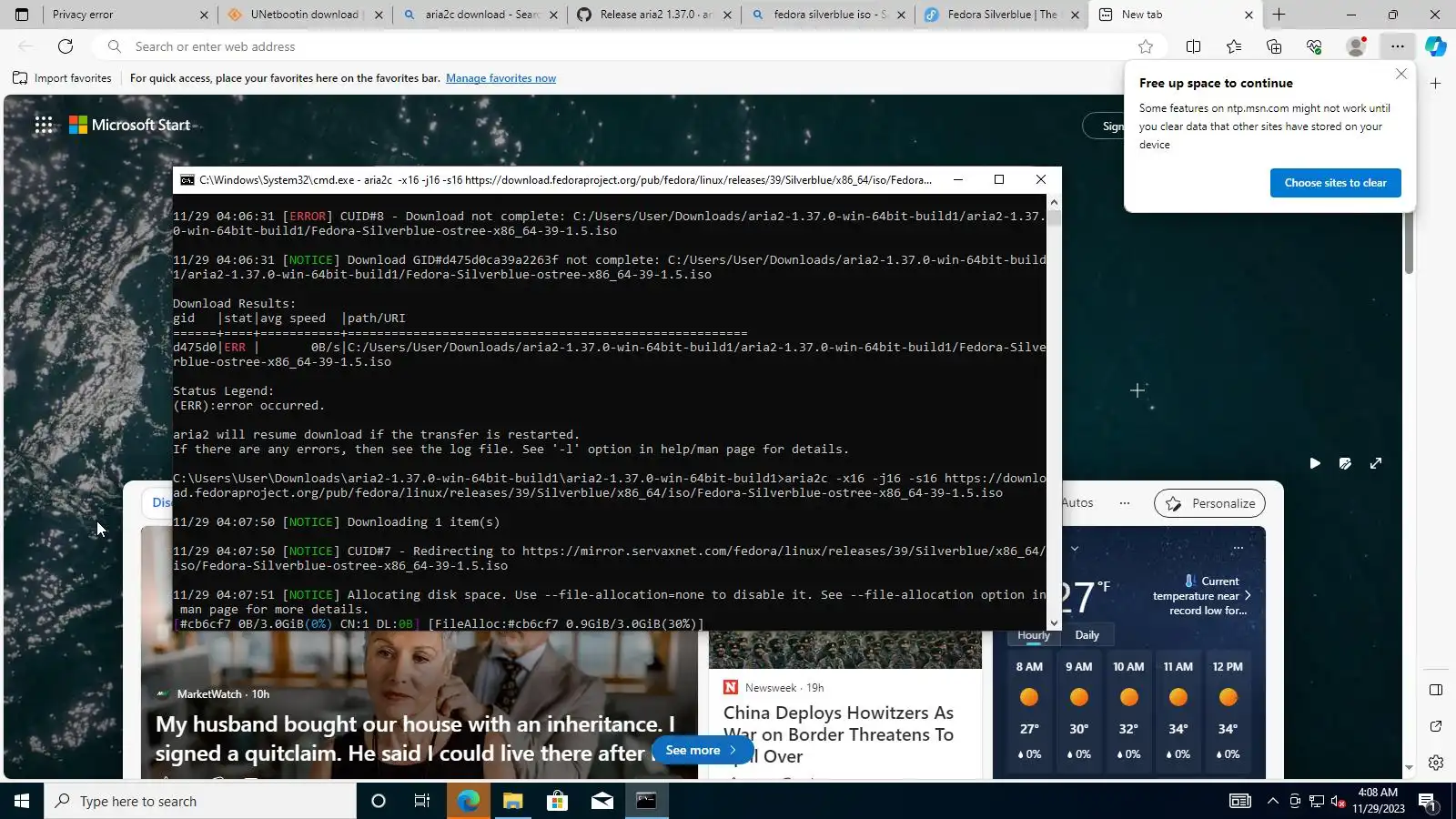
Task: Select the Daily weather tab
Action: point(1087,635)
